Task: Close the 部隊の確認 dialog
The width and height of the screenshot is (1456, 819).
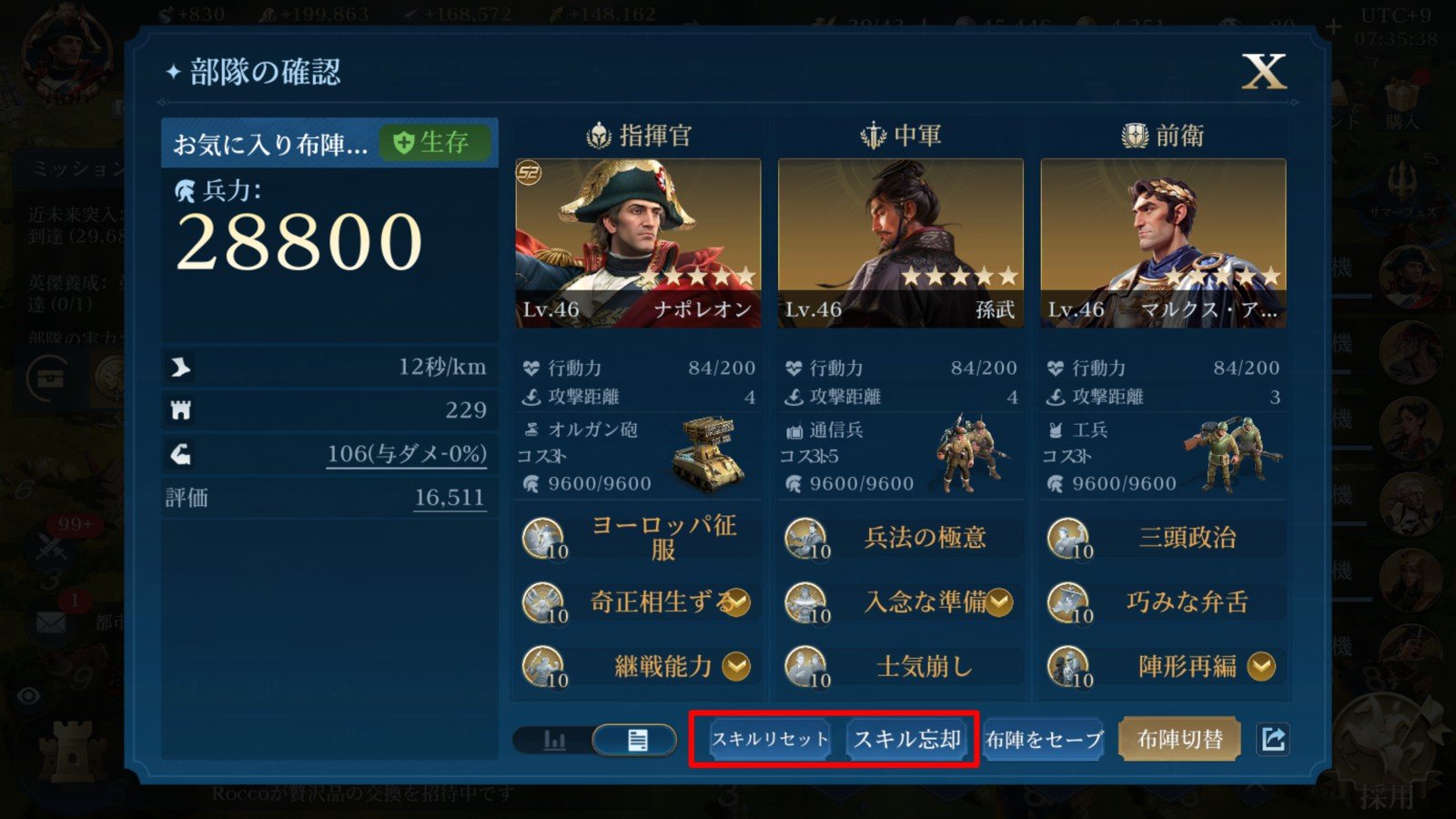Action: click(1264, 70)
